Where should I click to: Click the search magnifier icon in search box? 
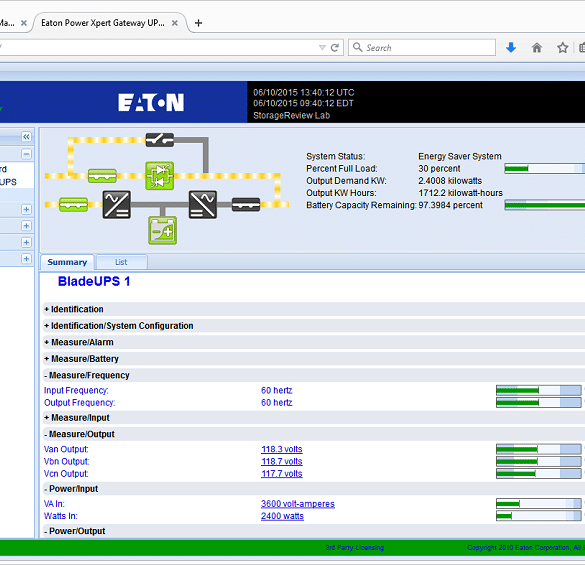357,47
